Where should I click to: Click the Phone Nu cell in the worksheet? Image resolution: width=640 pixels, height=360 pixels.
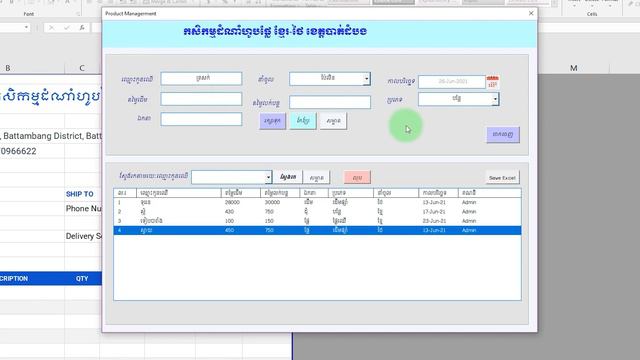tap(83, 209)
